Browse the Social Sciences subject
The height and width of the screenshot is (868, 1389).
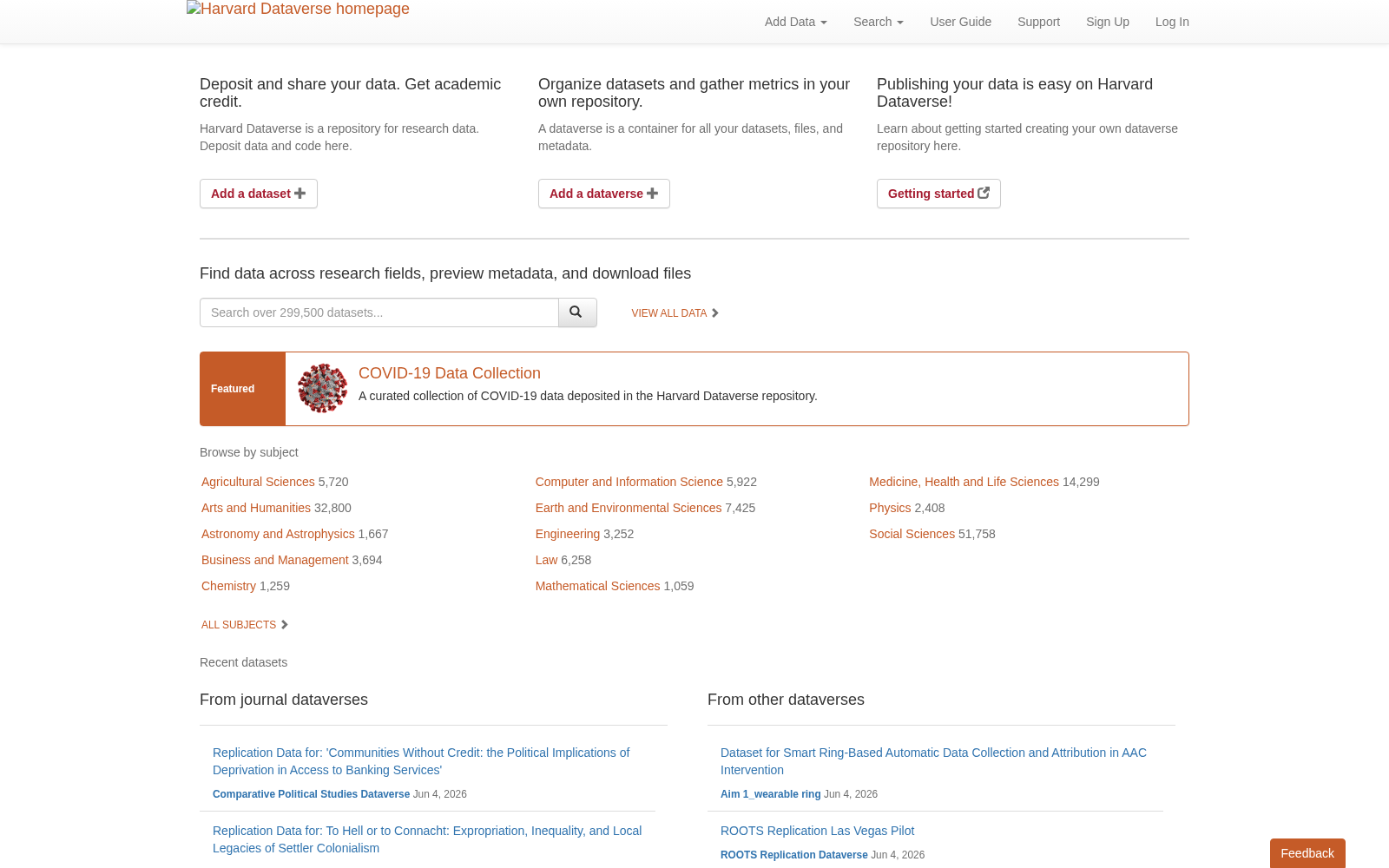[x=912, y=534]
